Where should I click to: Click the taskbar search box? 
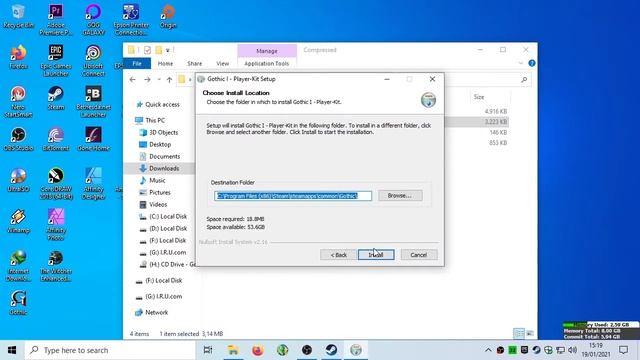(110, 350)
